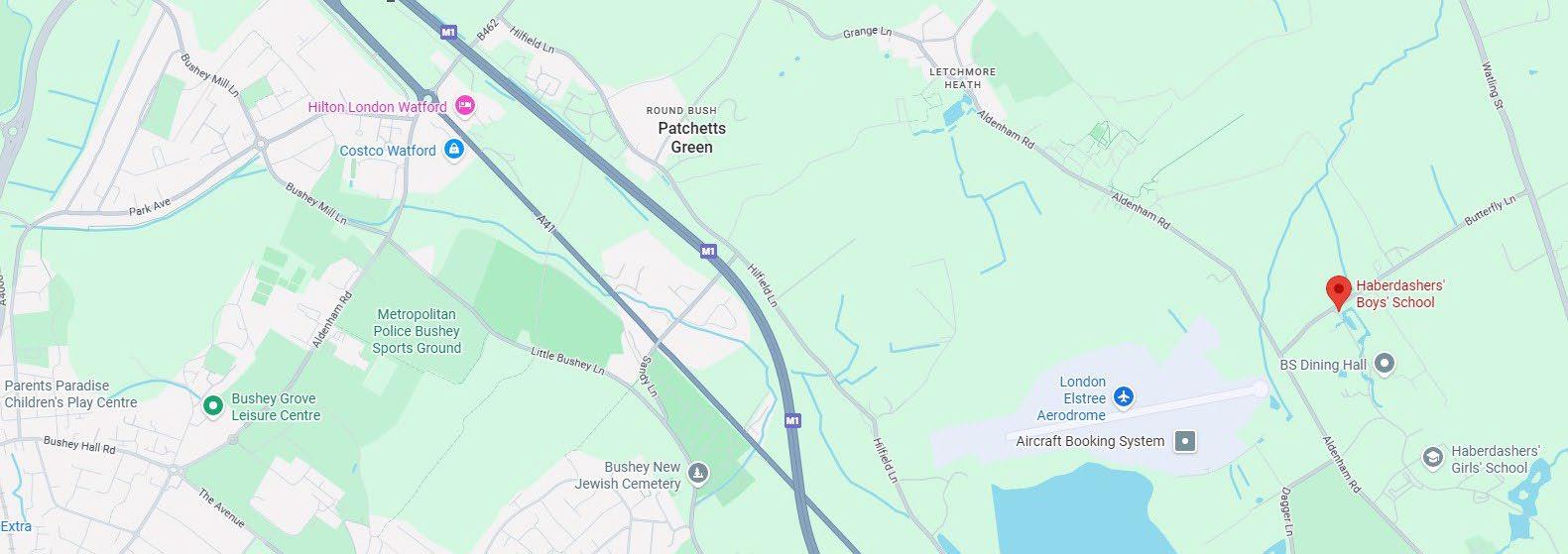Open Parents Paradise Children's Play Centre label
Image resolution: width=1568 pixels, height=554 pixels.
click(70, 394)
